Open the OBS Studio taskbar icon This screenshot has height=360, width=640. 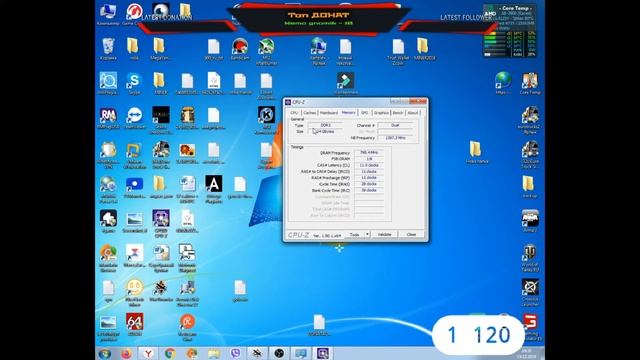(x=279, y=353)
